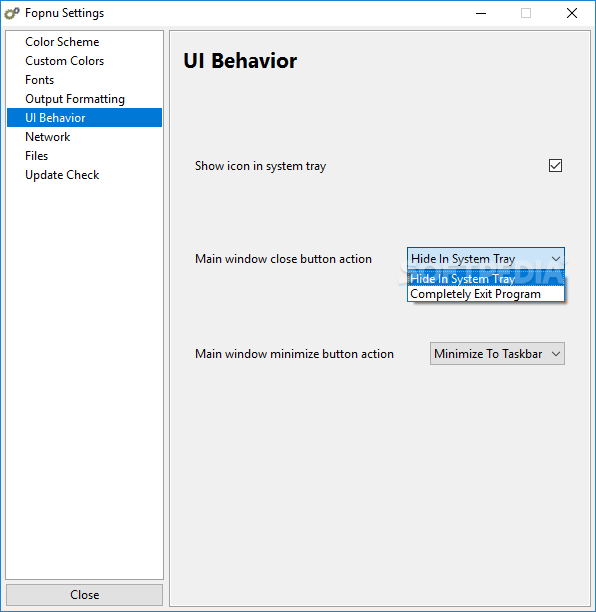
Task: Collapse the close button action combo box
Action: [x=486, y=258]
